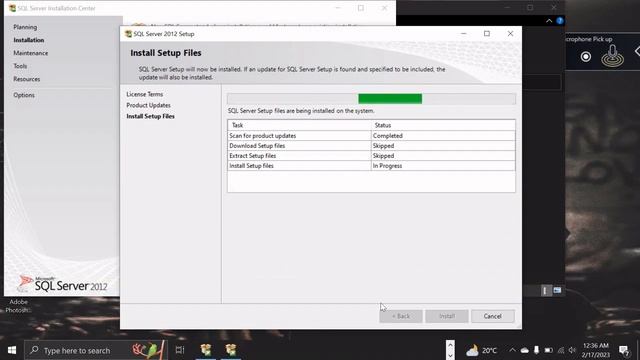Click the microphone pick up icon
This screenshot has height=360, width=640.
point(612,56)
